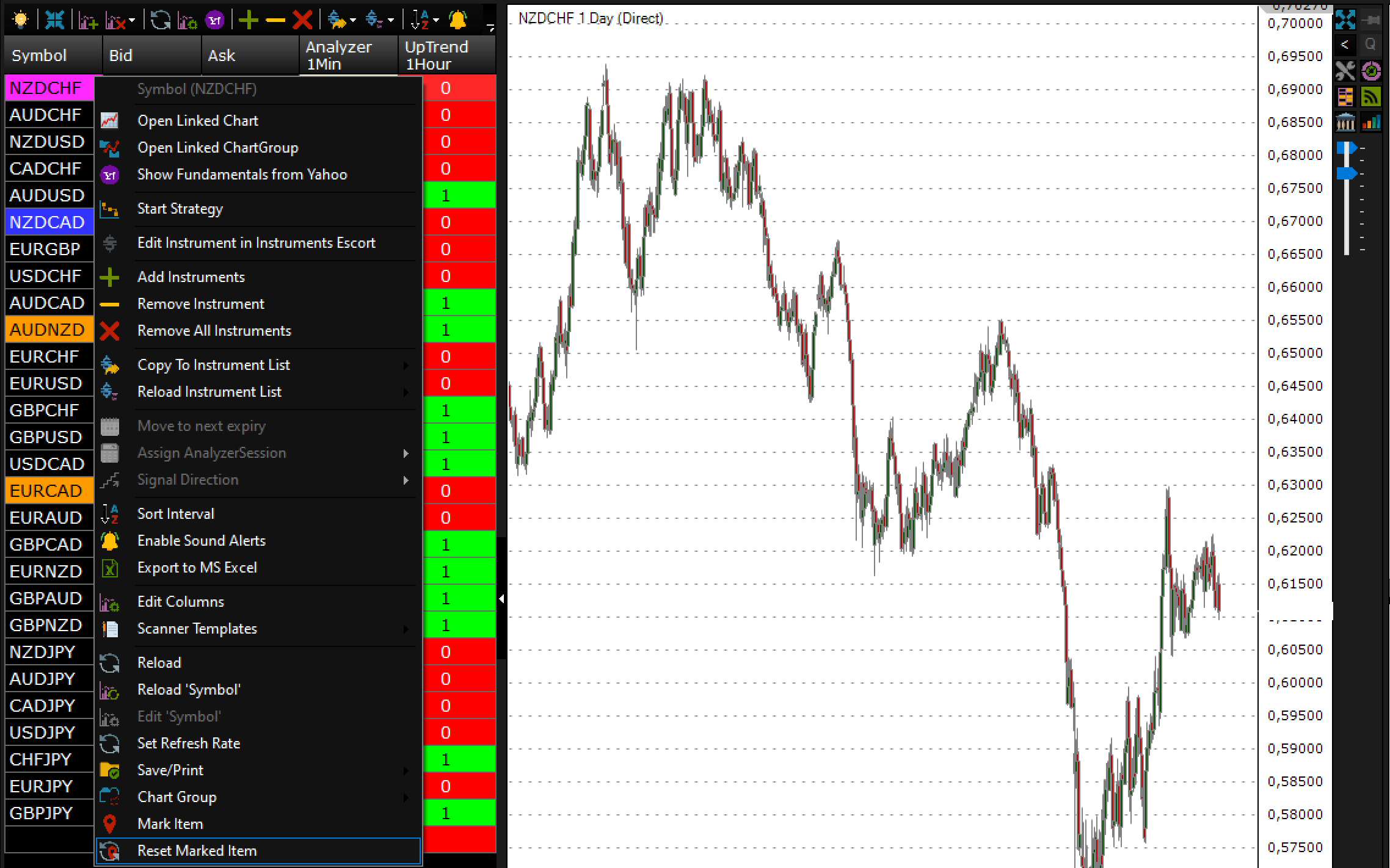
Task: Select Open Linked Chart menu entry
Action: [198, 121]
